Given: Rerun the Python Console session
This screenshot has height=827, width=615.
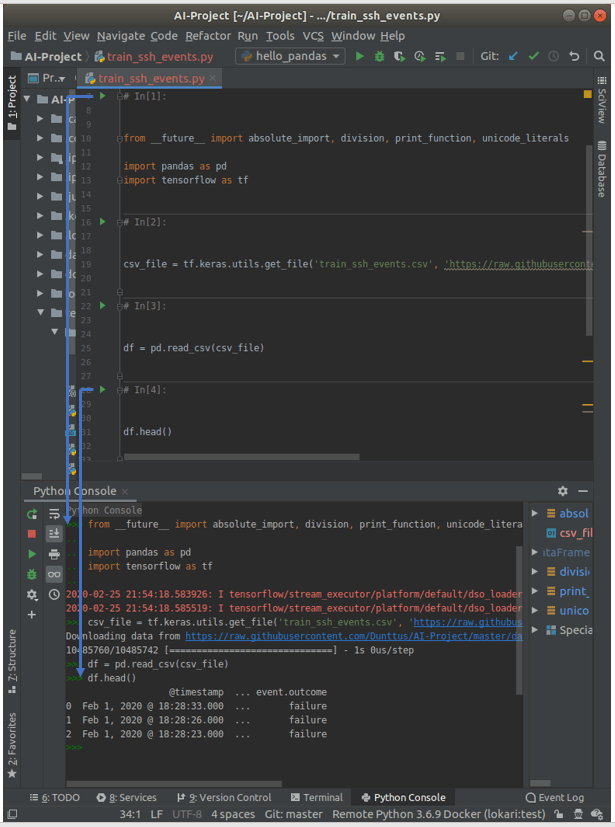Looking at the screenshot, I should click(x=32, y=514).
